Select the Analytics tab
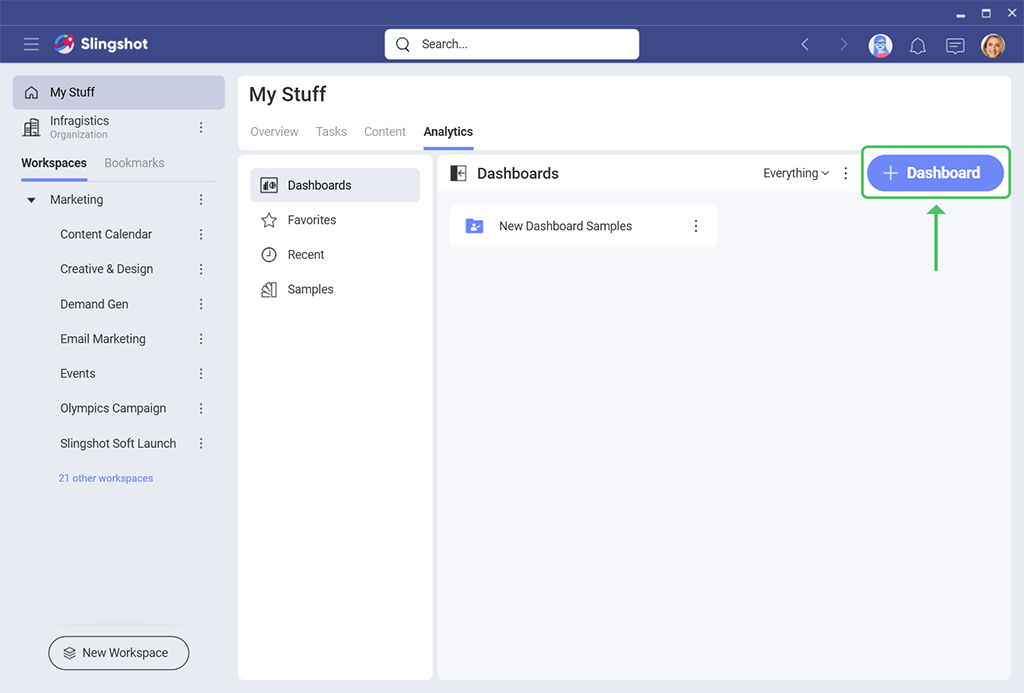 point(448,131)
